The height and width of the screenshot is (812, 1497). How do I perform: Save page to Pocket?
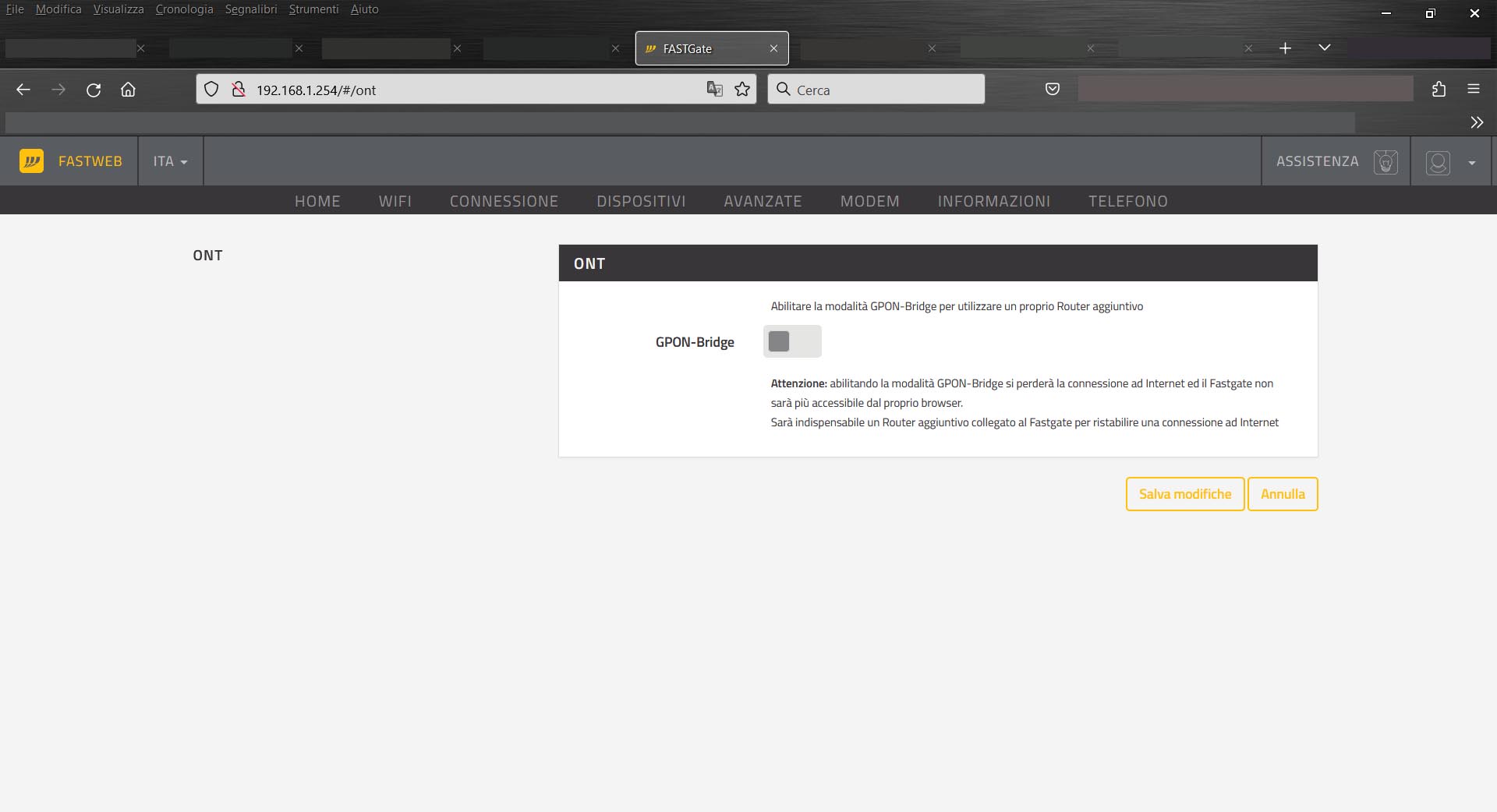(1052, 89)
